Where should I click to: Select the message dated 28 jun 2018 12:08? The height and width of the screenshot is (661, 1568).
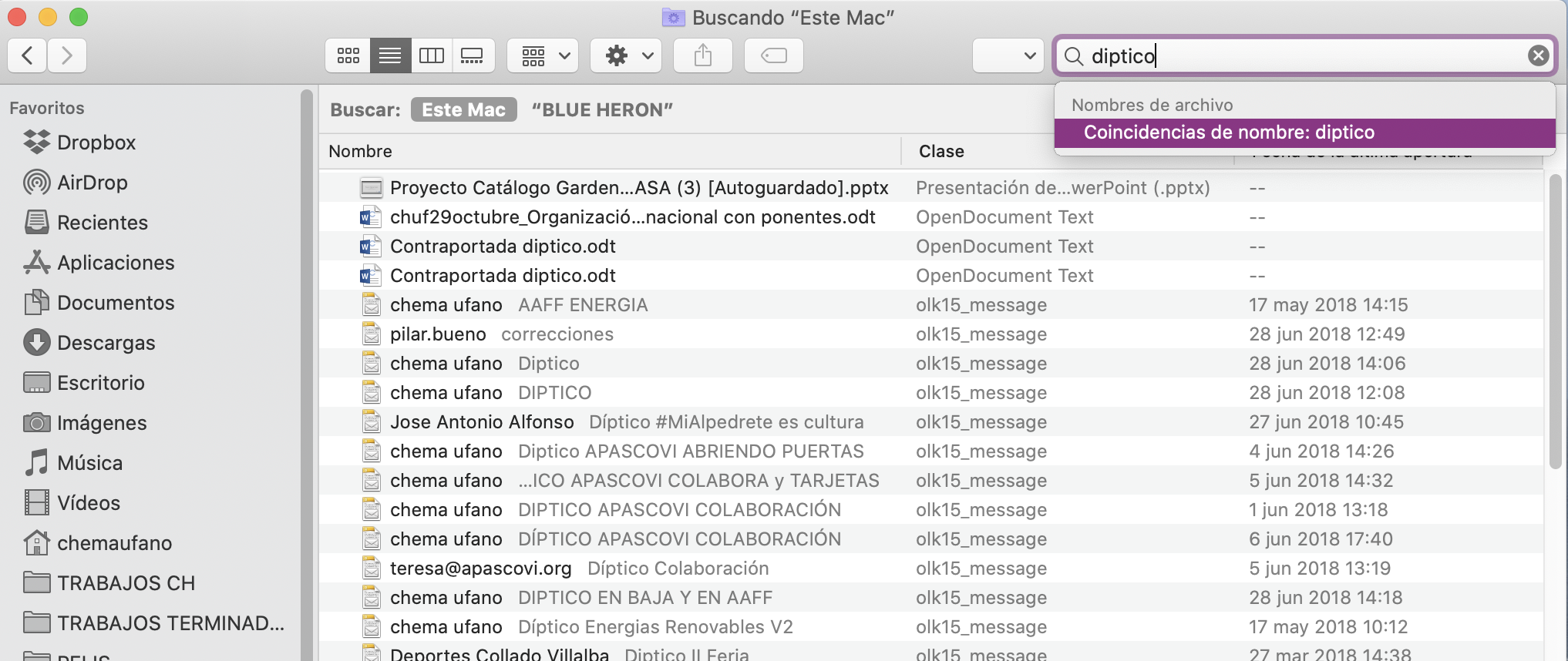pyautogui.click(x=931, y=393)
